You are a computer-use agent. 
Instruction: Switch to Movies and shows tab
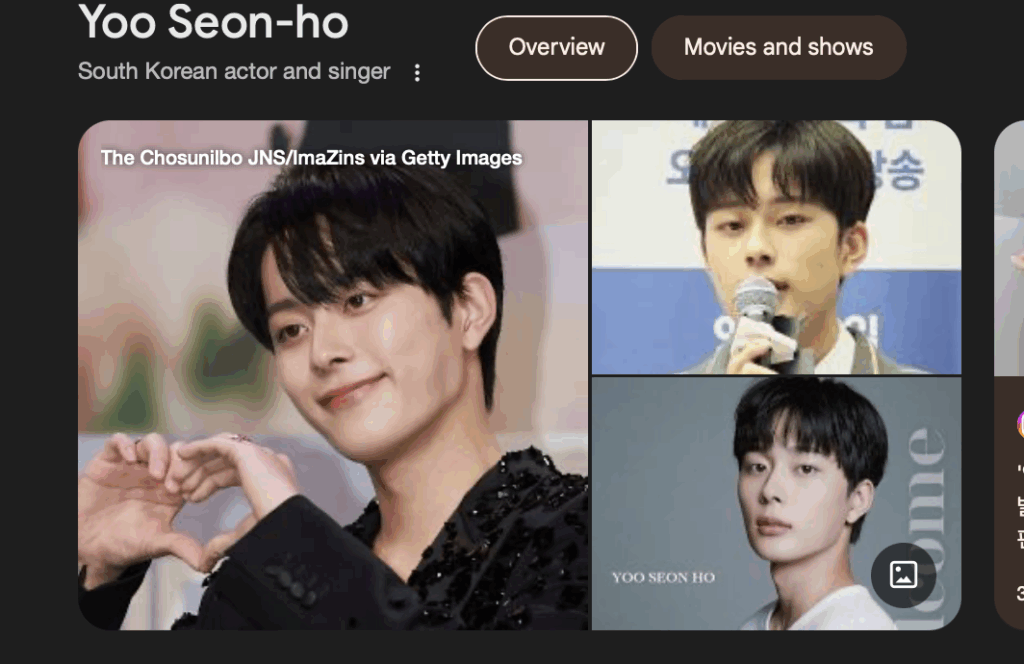778,48
